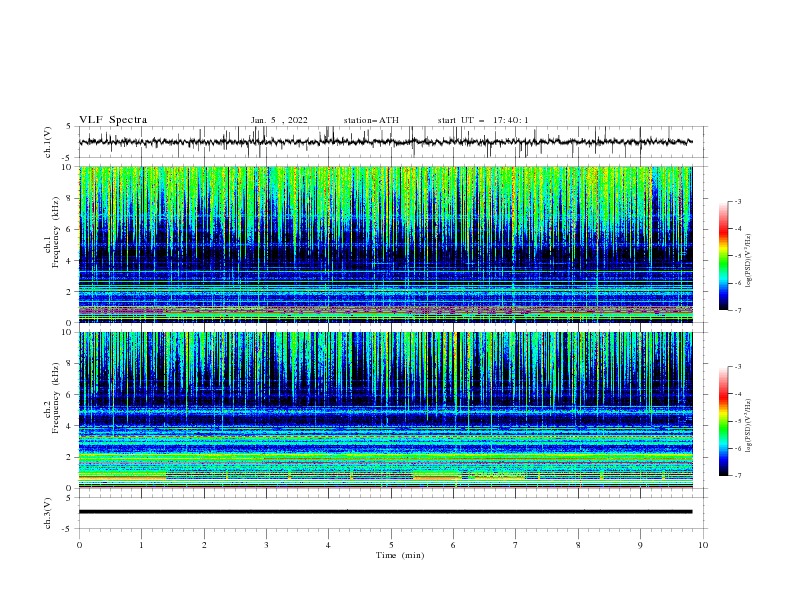This screenshot has width=792, height=612.
Task: Click the "8" frequency tick on ch.1 axis
Action: pos(69,198)
